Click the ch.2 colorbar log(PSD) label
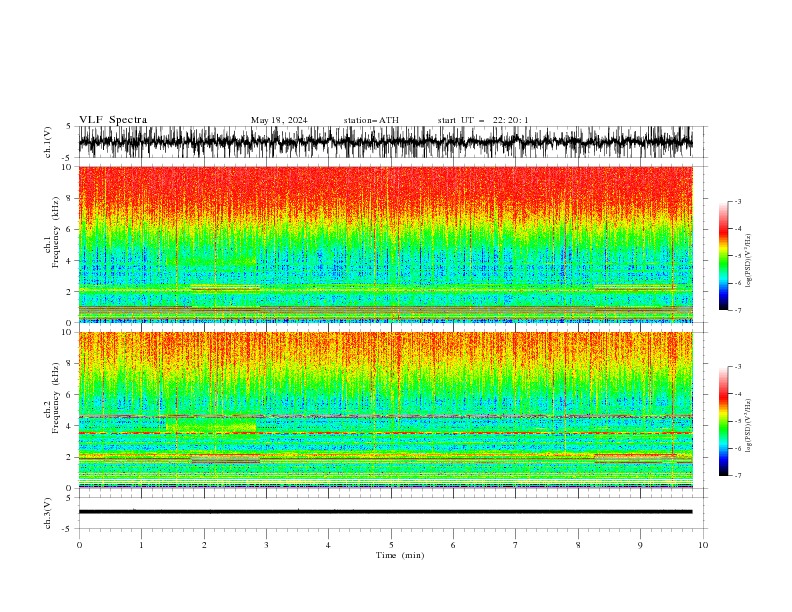The image size is (792, 612). (749, 426)
